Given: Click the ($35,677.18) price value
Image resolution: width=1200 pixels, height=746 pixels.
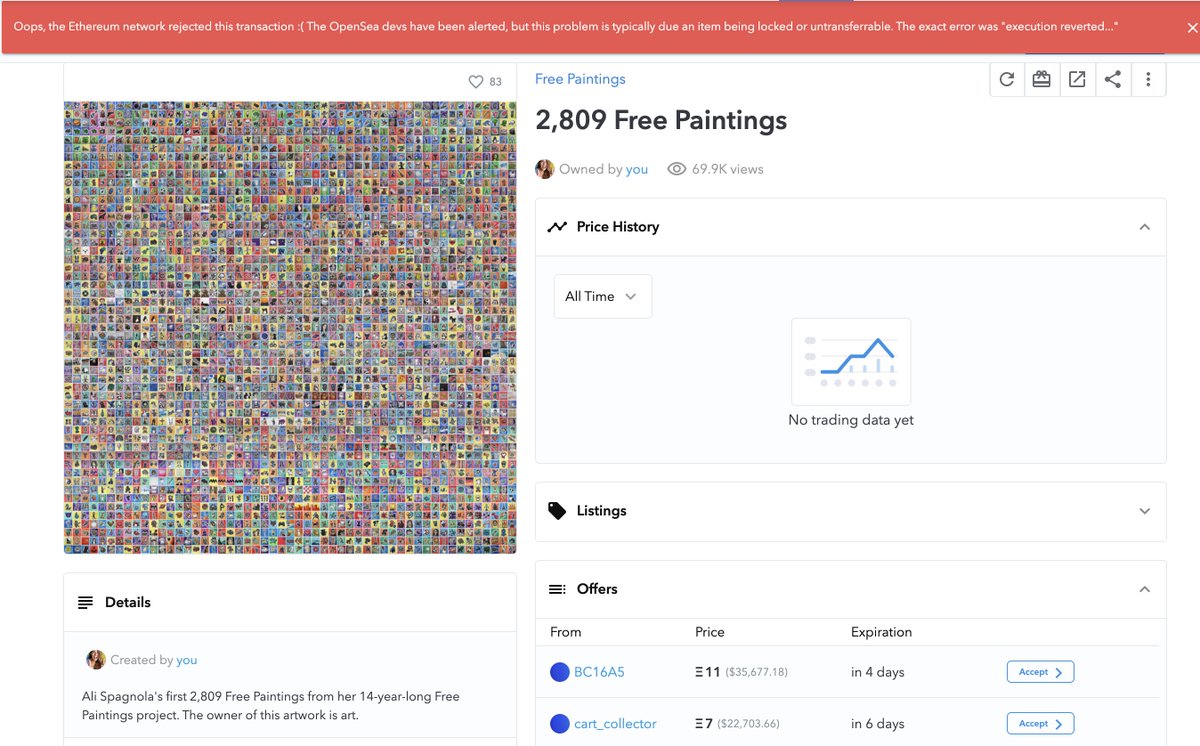Looking at the screenshot, I should coord(756,672).
